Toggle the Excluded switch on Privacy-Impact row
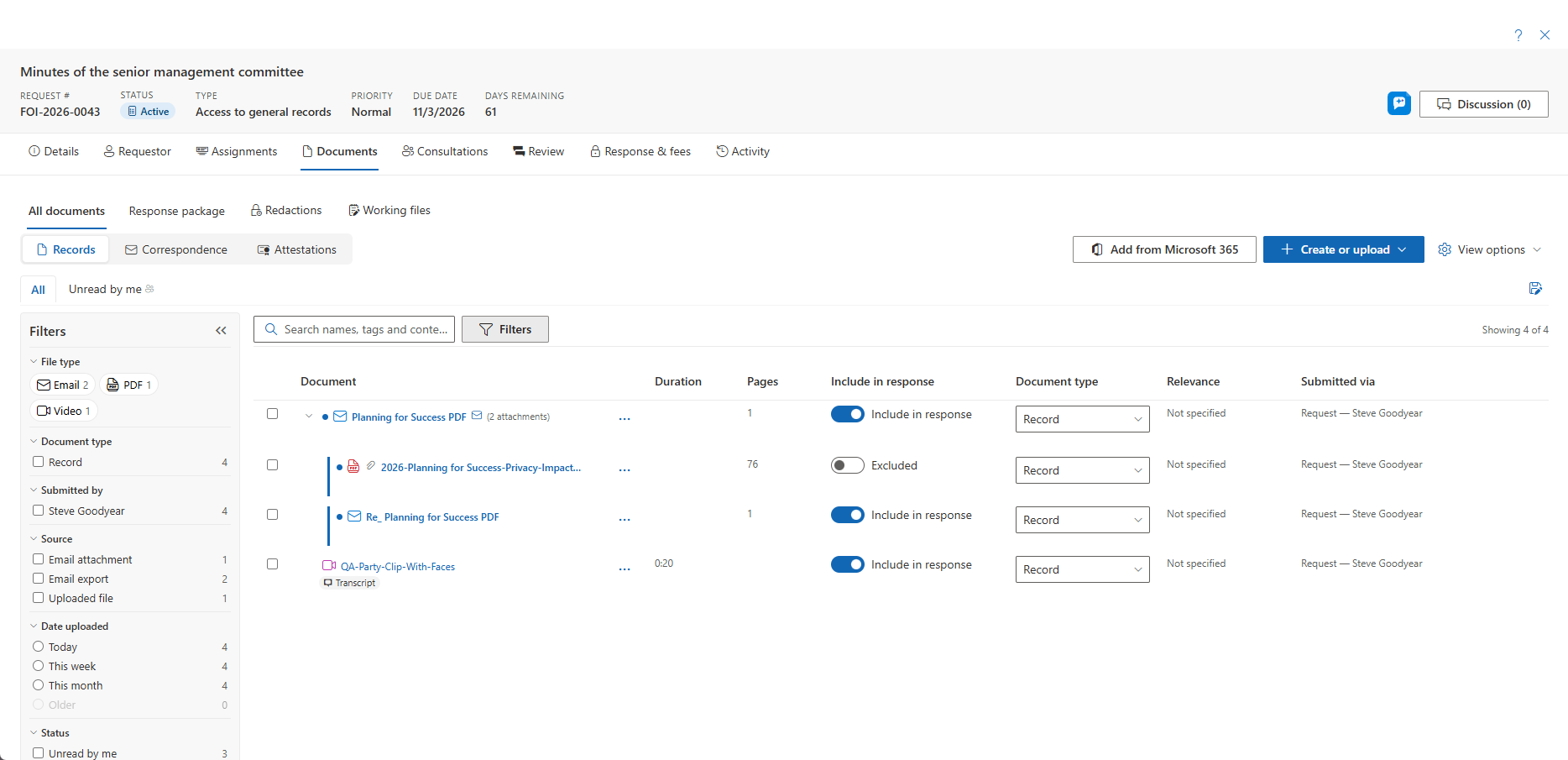 pyautogui.click(x=848, y=465)
